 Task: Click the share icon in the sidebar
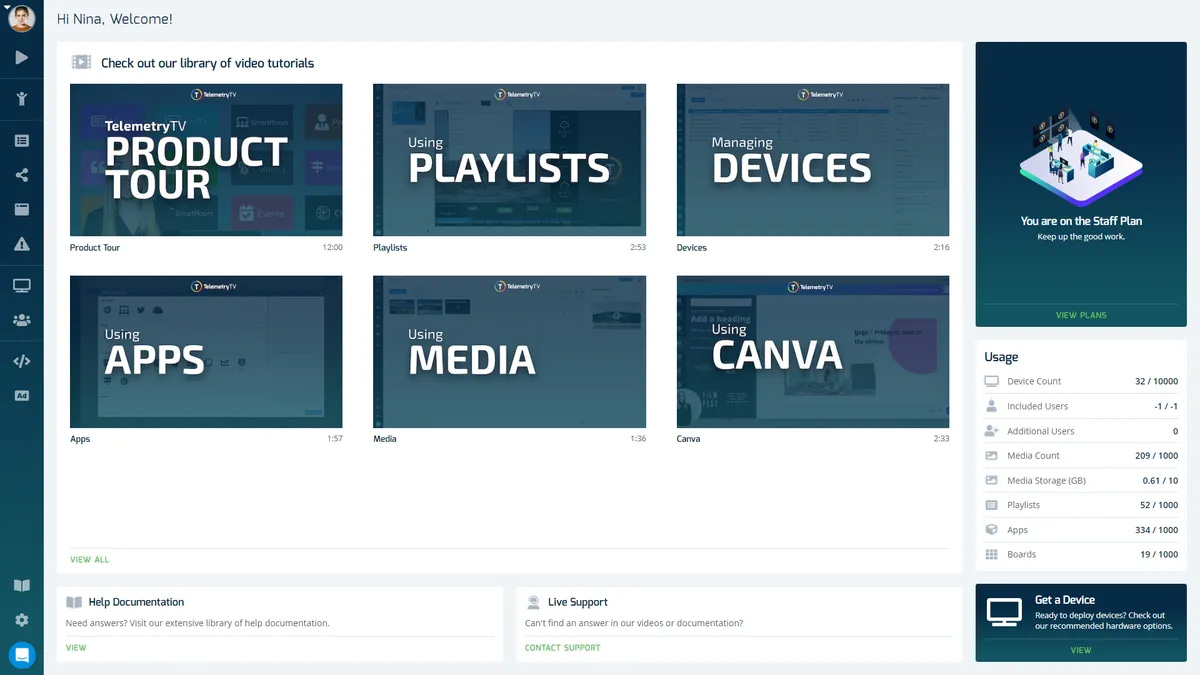22,175
